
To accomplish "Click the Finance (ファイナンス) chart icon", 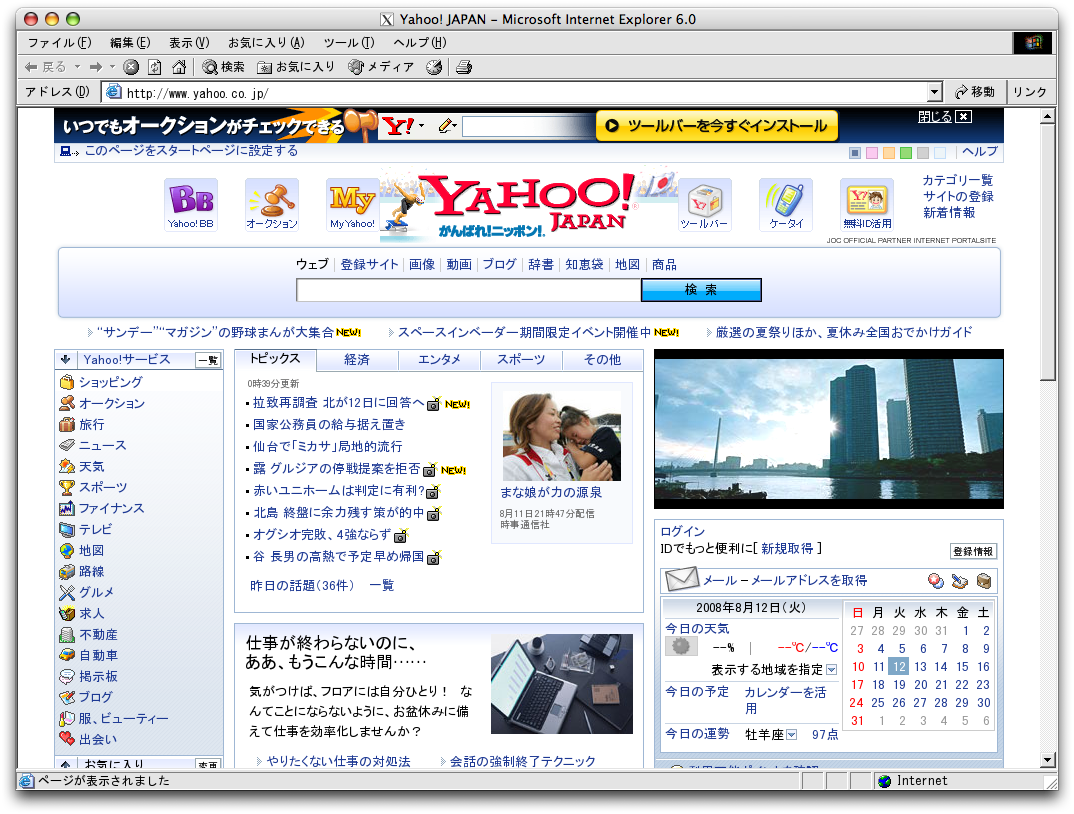I will [66, 508].
